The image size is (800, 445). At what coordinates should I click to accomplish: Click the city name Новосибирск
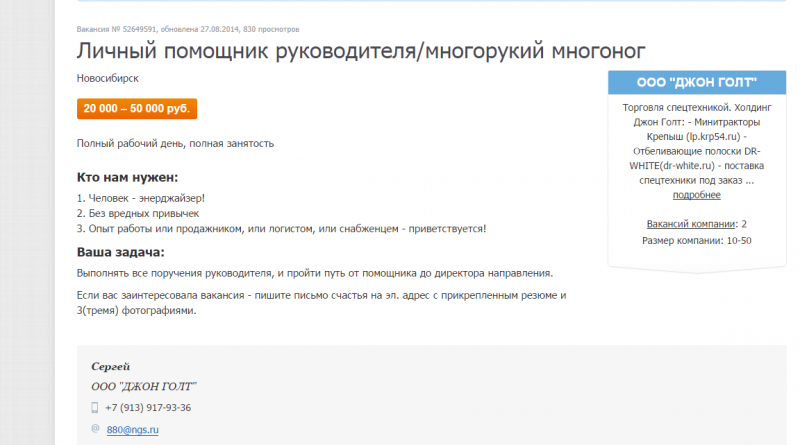point(108,77)
